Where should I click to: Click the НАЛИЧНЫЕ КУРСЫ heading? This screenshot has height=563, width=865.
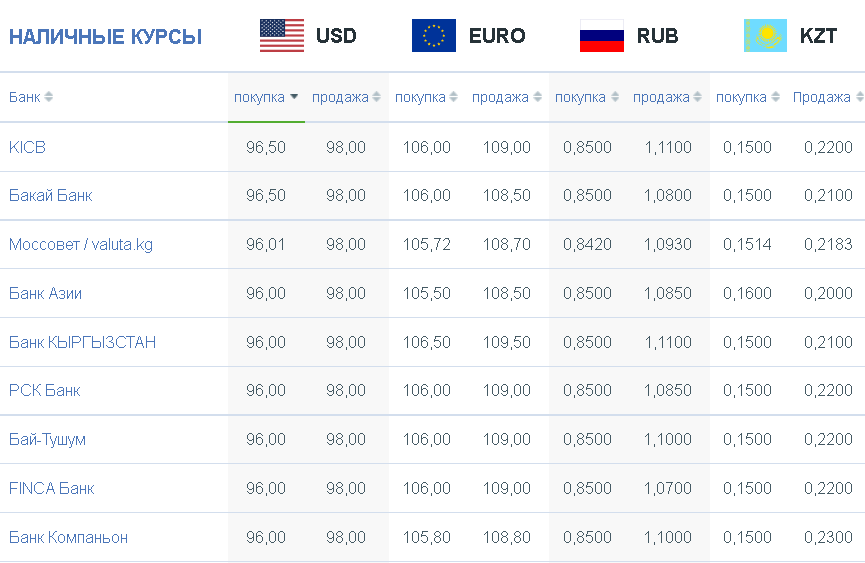(x=105, y=37)
